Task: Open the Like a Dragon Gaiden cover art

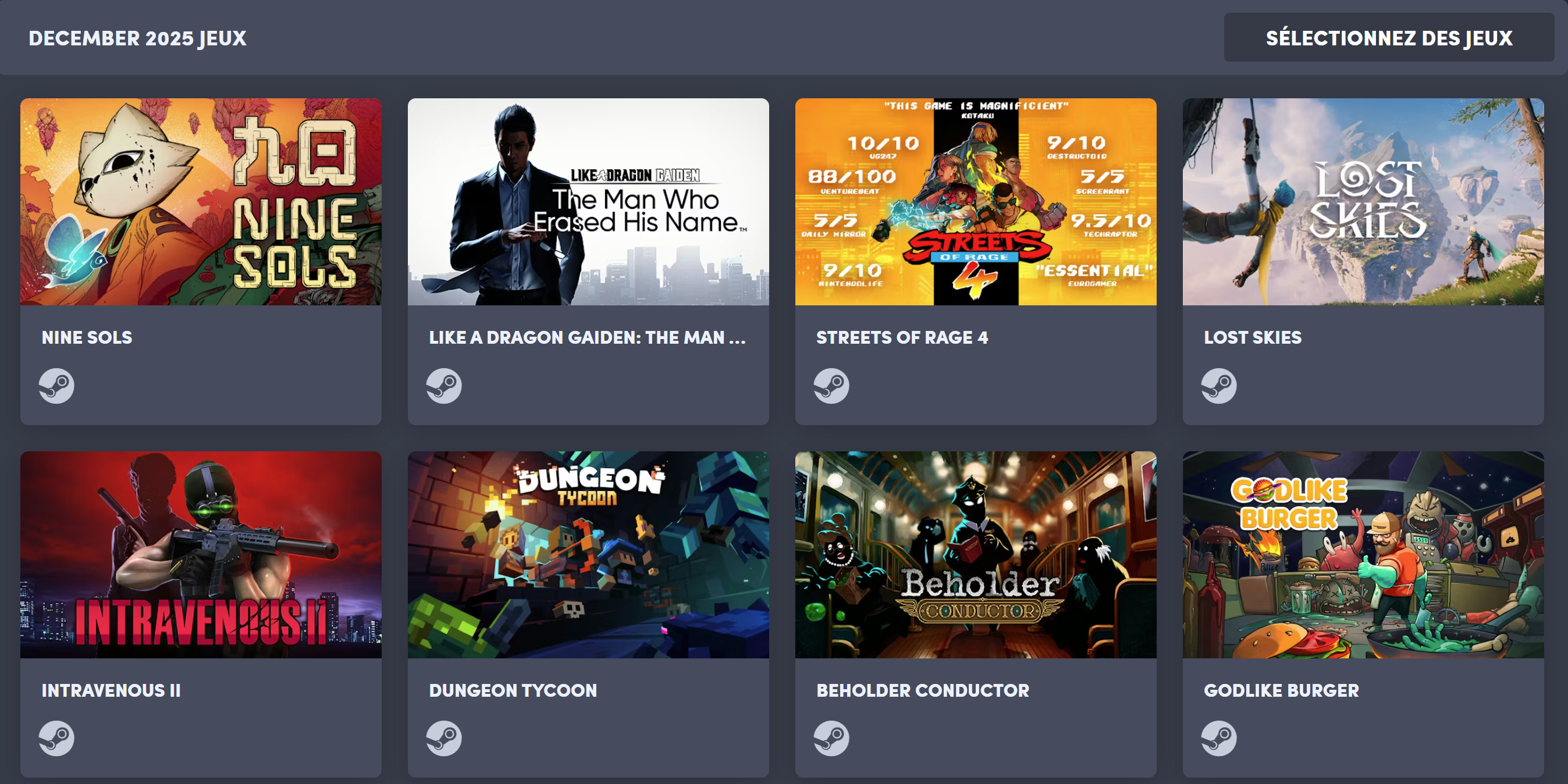Action: [588, 201]
